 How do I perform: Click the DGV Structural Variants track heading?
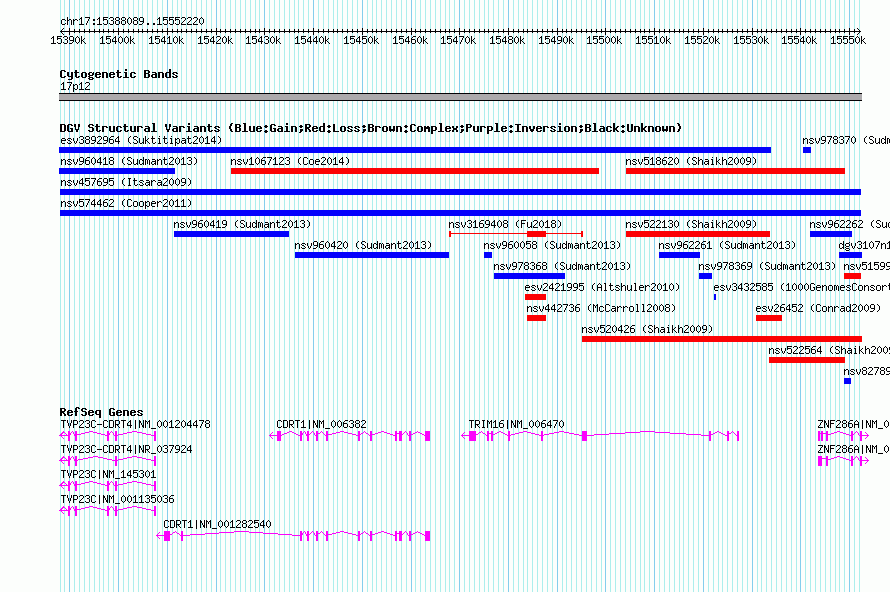[371, 128]
